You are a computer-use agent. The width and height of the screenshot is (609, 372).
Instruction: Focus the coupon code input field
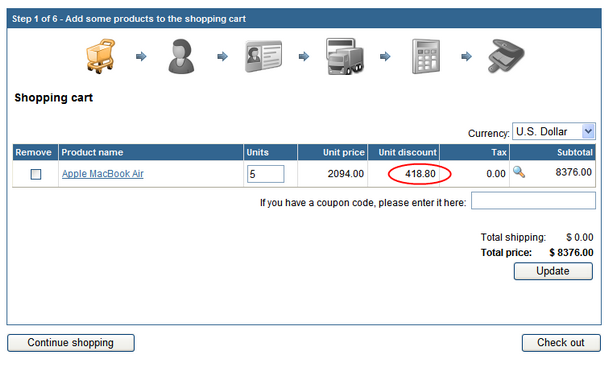click(x=533, y=201)
